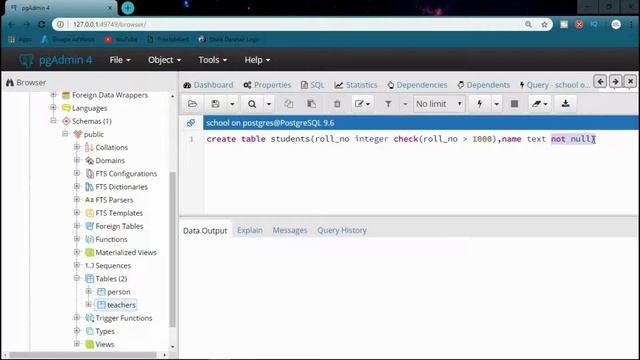Select FTS Dictionaries in tree
This screenshot has height=360, width=640.
click(x=121, y=187)
